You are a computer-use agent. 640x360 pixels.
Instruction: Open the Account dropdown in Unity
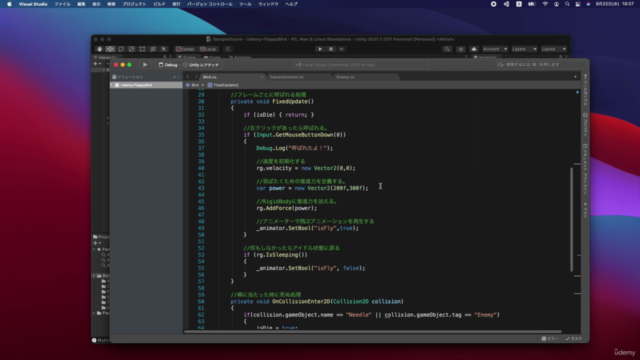(x=495, y=49)
